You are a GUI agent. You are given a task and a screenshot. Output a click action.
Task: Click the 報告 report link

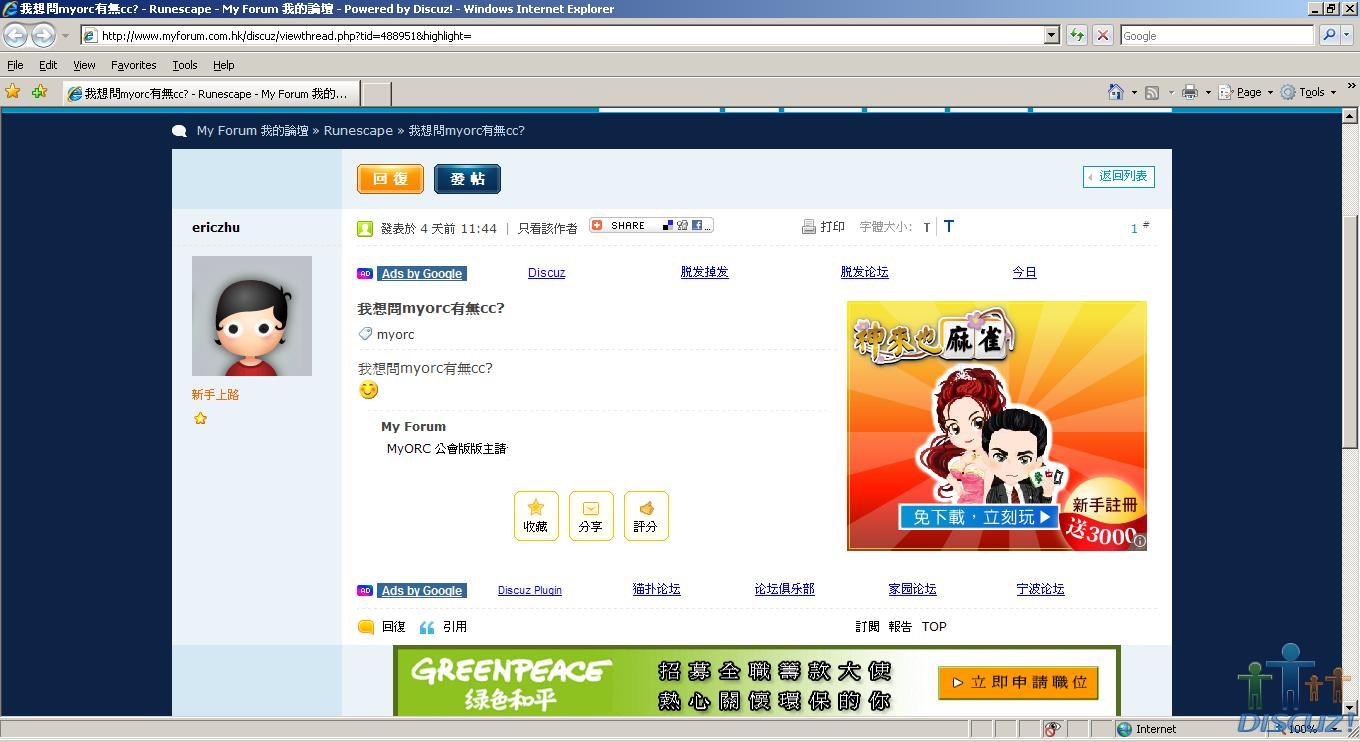[901, 627]
